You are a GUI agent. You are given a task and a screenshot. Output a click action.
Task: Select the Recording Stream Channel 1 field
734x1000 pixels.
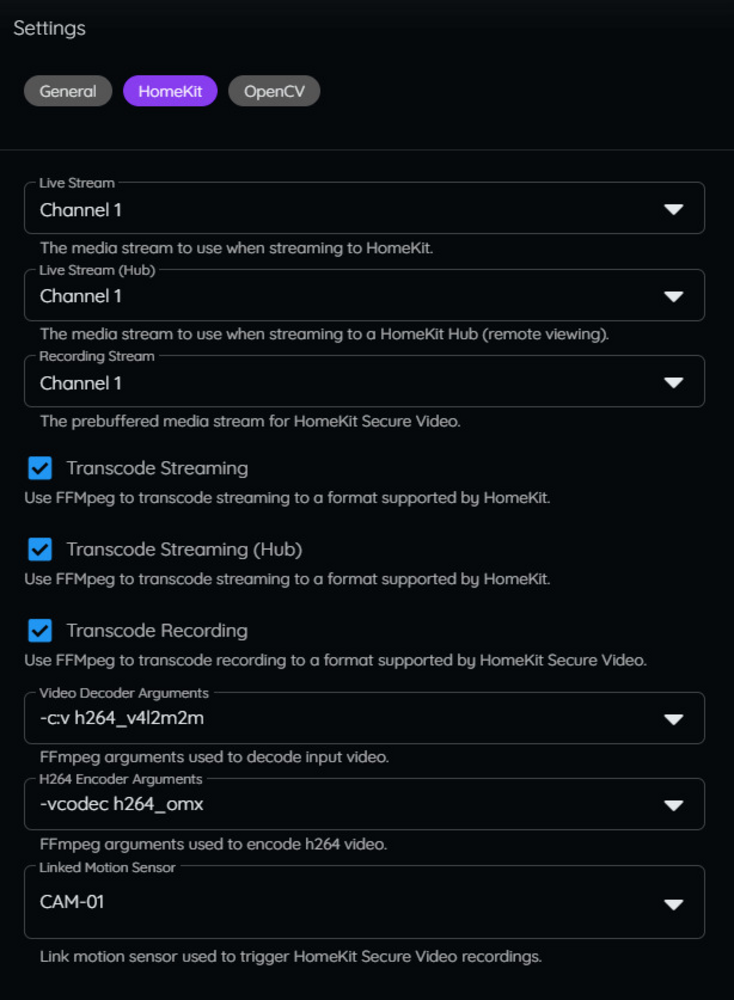[x=364, y=381]
